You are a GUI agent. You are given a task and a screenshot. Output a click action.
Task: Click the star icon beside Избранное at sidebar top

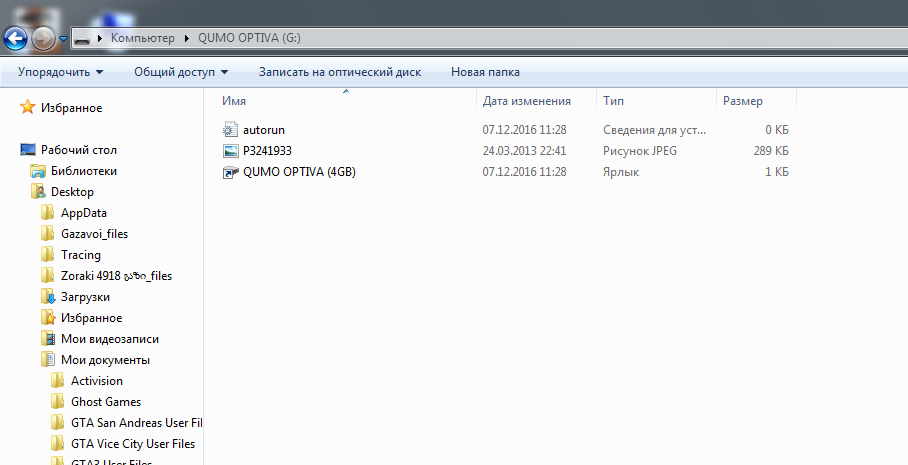(x=28, y=108)
